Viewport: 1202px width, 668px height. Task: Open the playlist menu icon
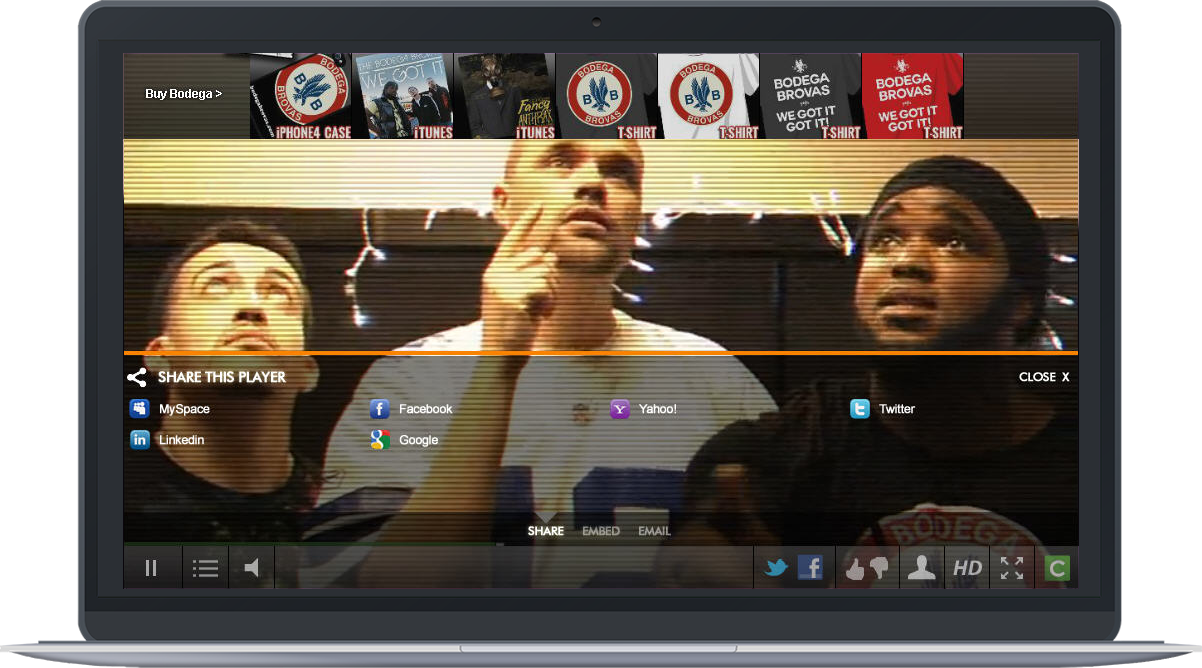[205, 568]
